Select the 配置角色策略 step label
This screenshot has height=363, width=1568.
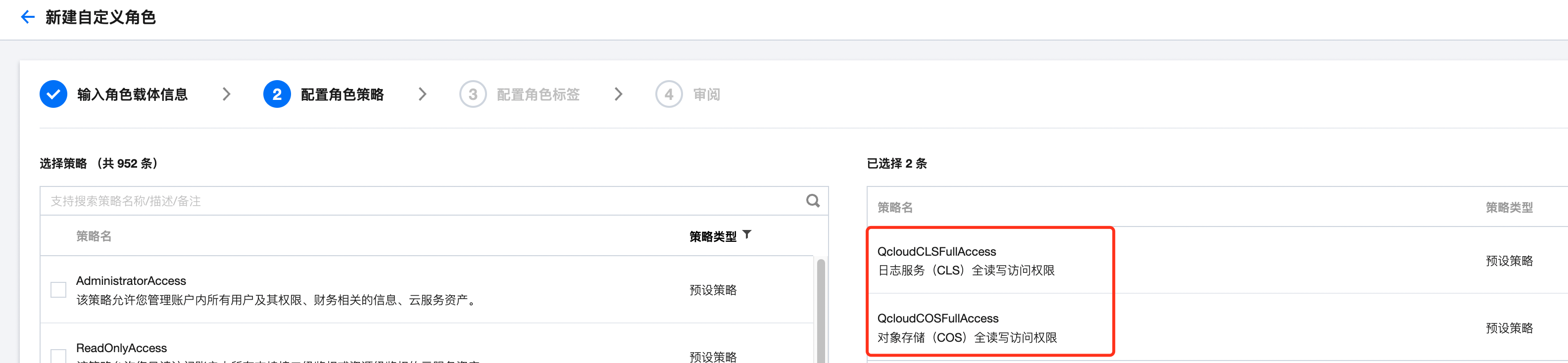(342, 94)
